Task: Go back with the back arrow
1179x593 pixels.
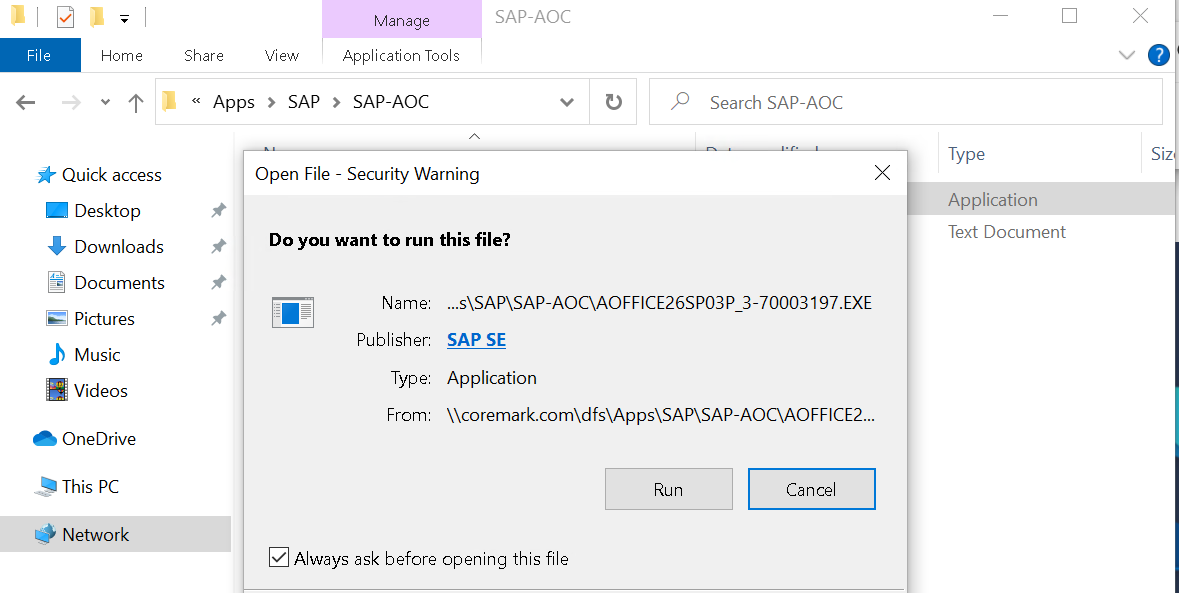Action: [x=26, y=102]
